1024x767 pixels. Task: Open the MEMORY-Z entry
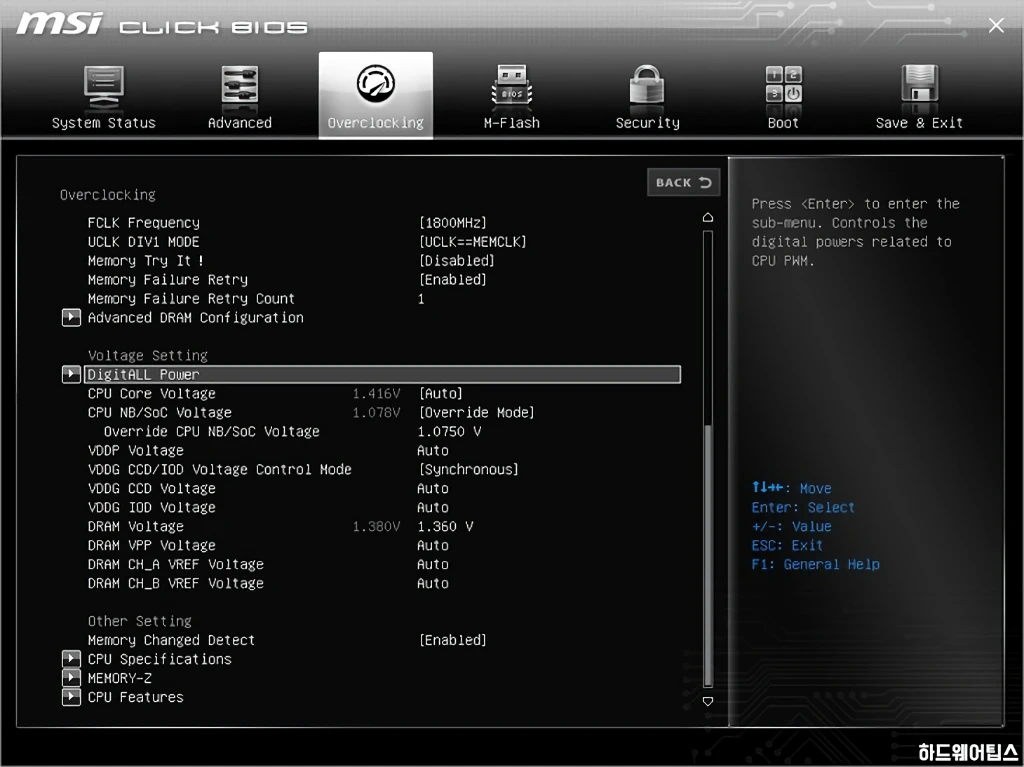[x=120, y=677]
